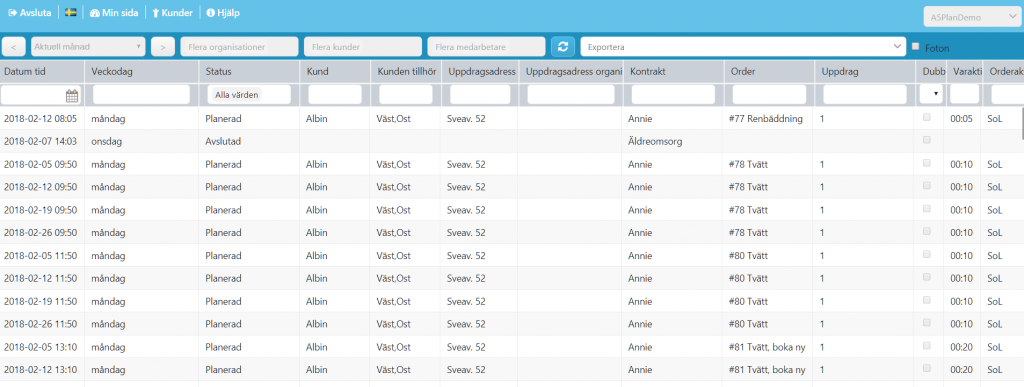Viewport: 1024px width, 387px height.
Task: Select date cell 2018-02-05 13:10
Action: point(42,347)
